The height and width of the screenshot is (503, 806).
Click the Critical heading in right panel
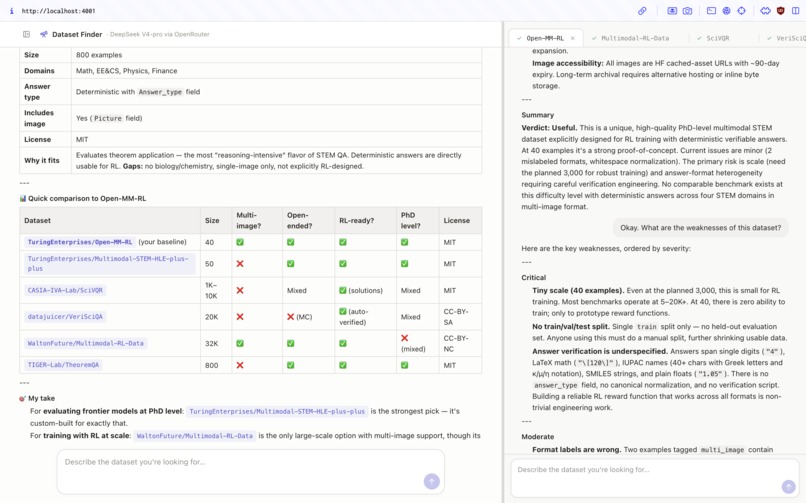(534, 277)
